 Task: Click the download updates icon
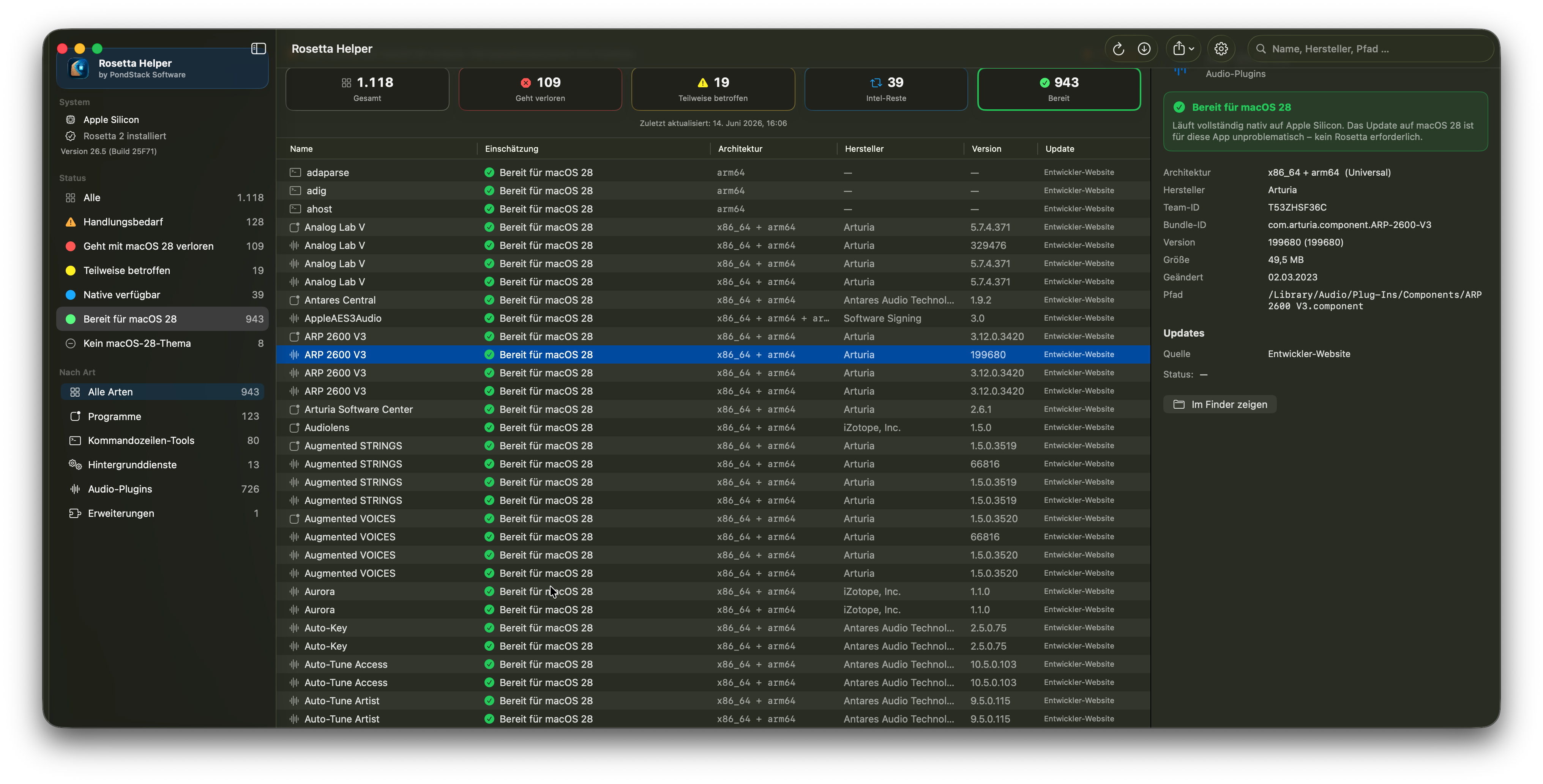1144,49
